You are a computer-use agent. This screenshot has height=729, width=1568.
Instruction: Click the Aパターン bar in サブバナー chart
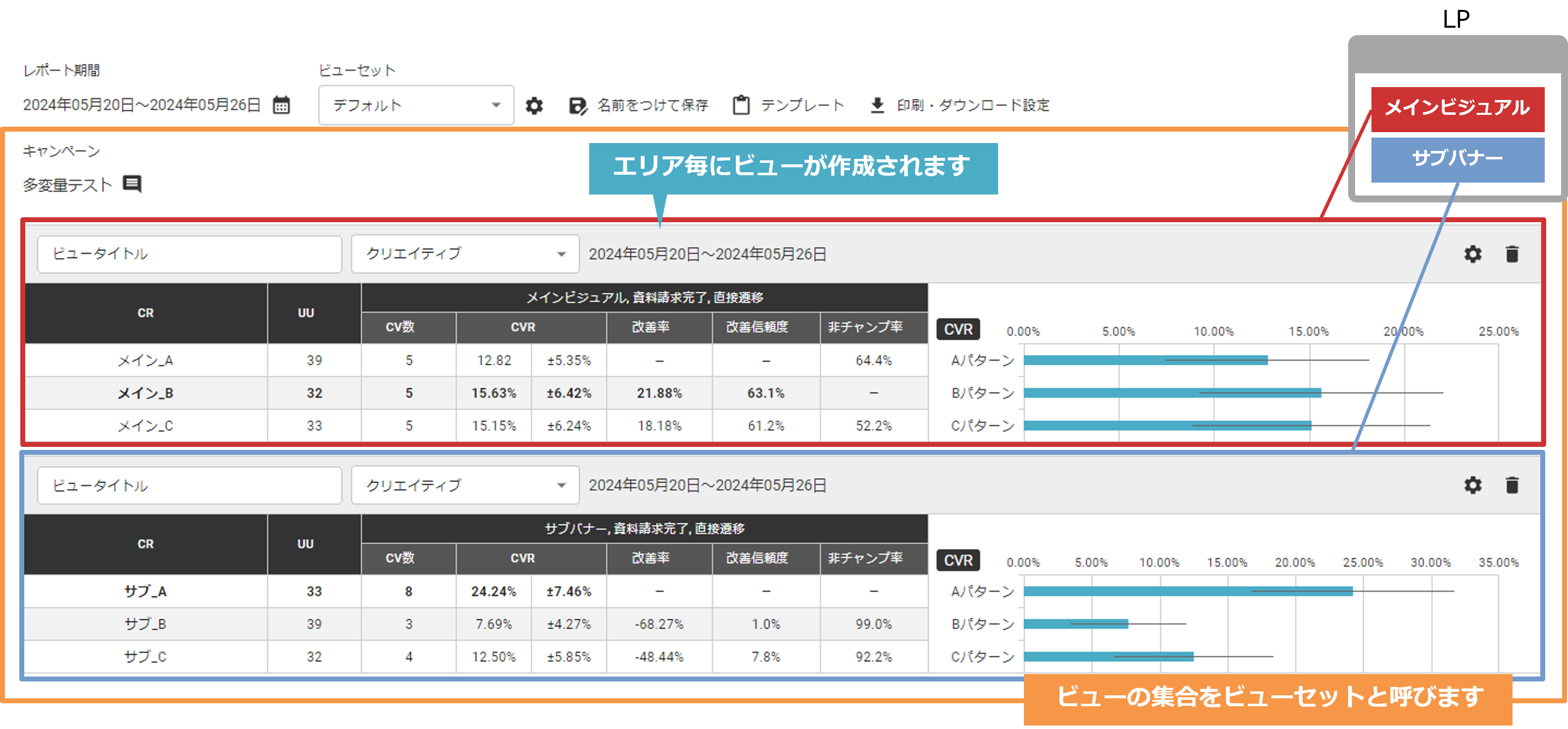tap(1188, 591)
